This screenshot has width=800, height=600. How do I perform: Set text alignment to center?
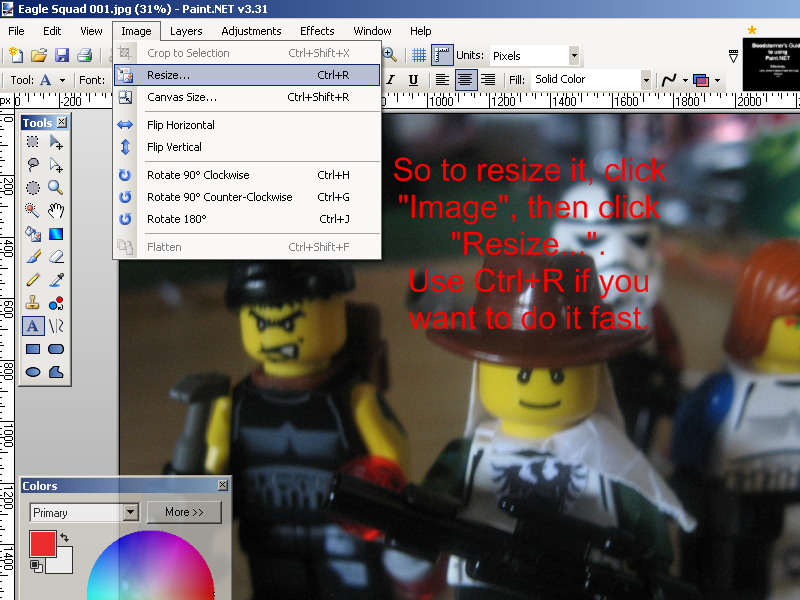click(464, 80)
